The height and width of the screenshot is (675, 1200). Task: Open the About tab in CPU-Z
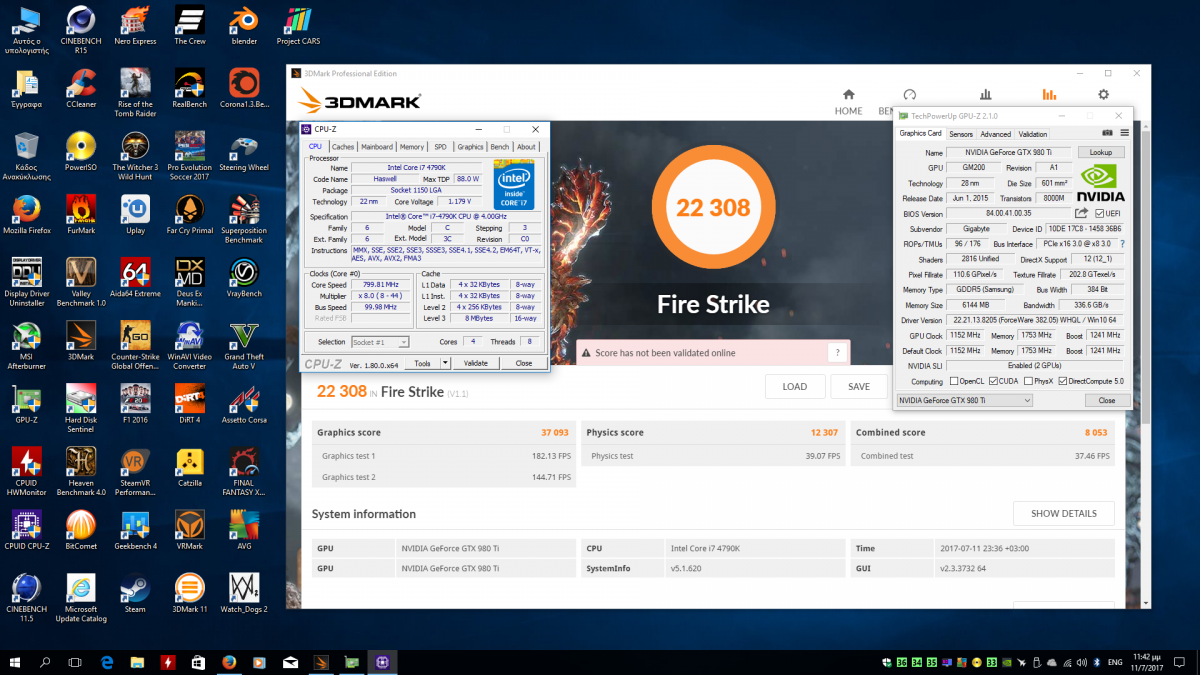pyautogui.click(x=527, y=147)
